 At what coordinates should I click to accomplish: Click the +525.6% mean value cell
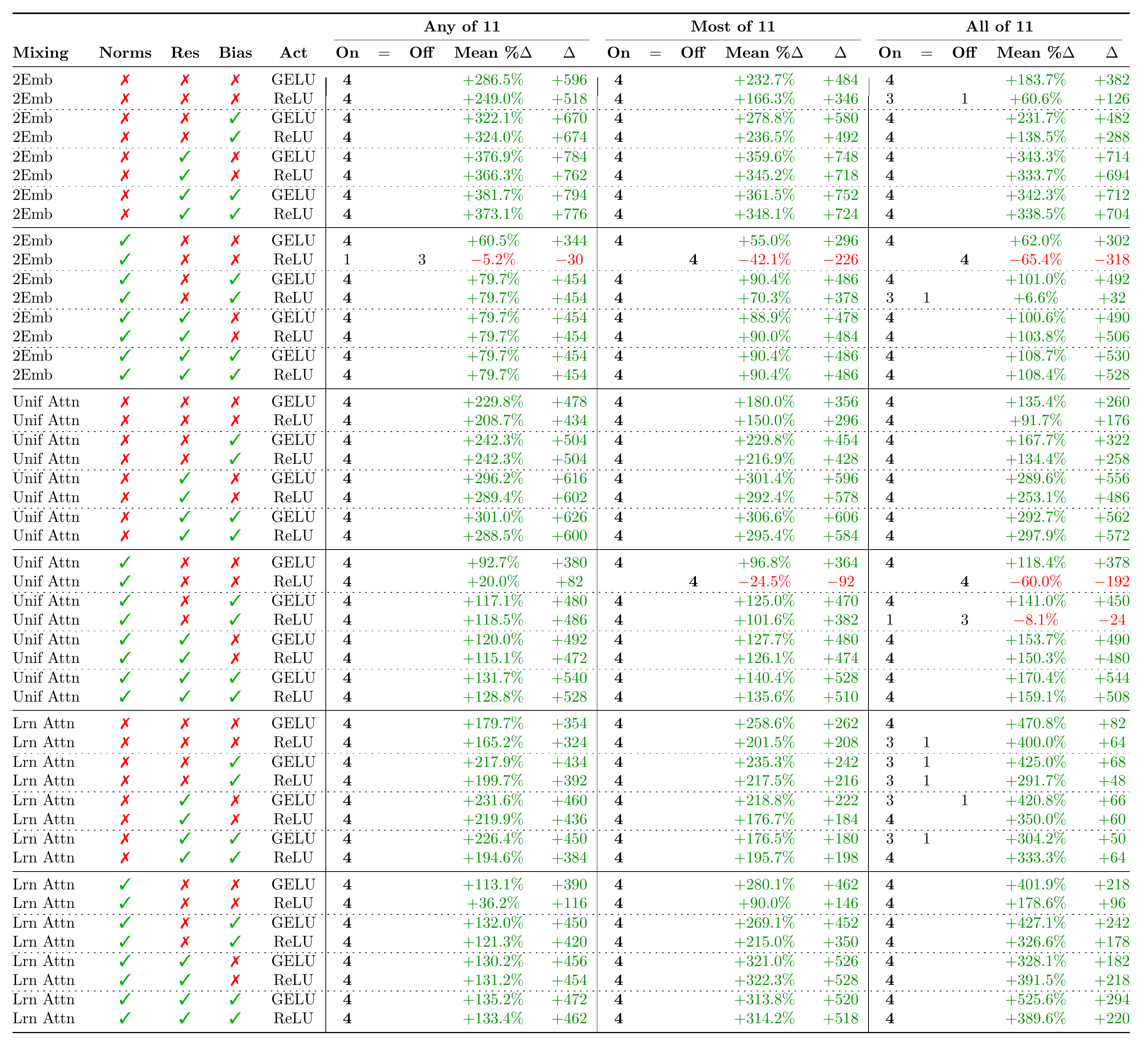(x=1035, y=999)
